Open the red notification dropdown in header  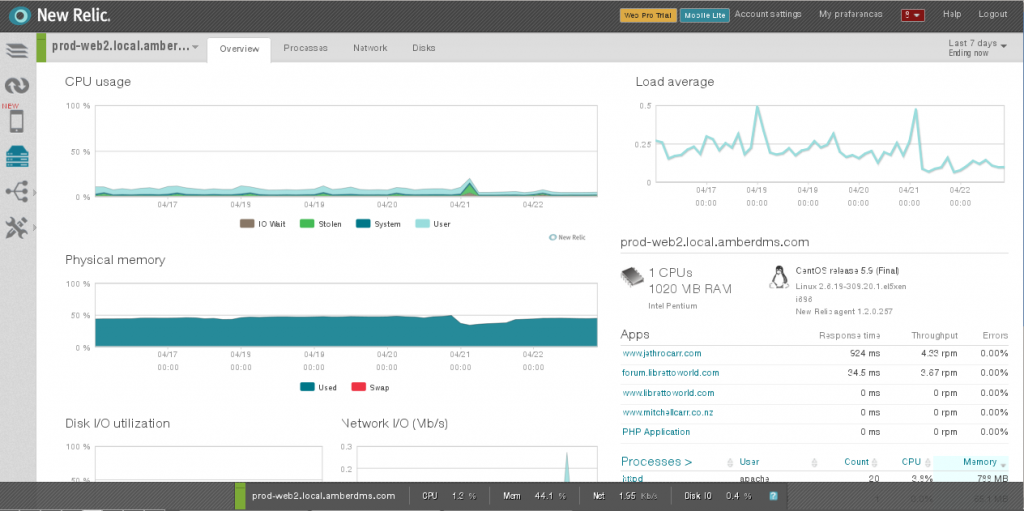tap(912, 15)
